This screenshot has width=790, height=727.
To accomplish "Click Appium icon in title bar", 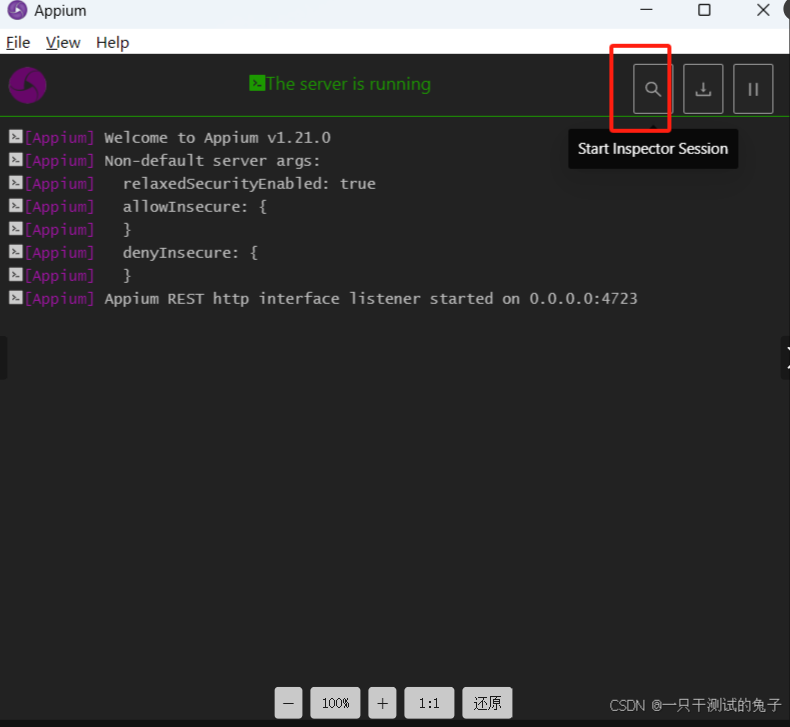I will point(17,11).
